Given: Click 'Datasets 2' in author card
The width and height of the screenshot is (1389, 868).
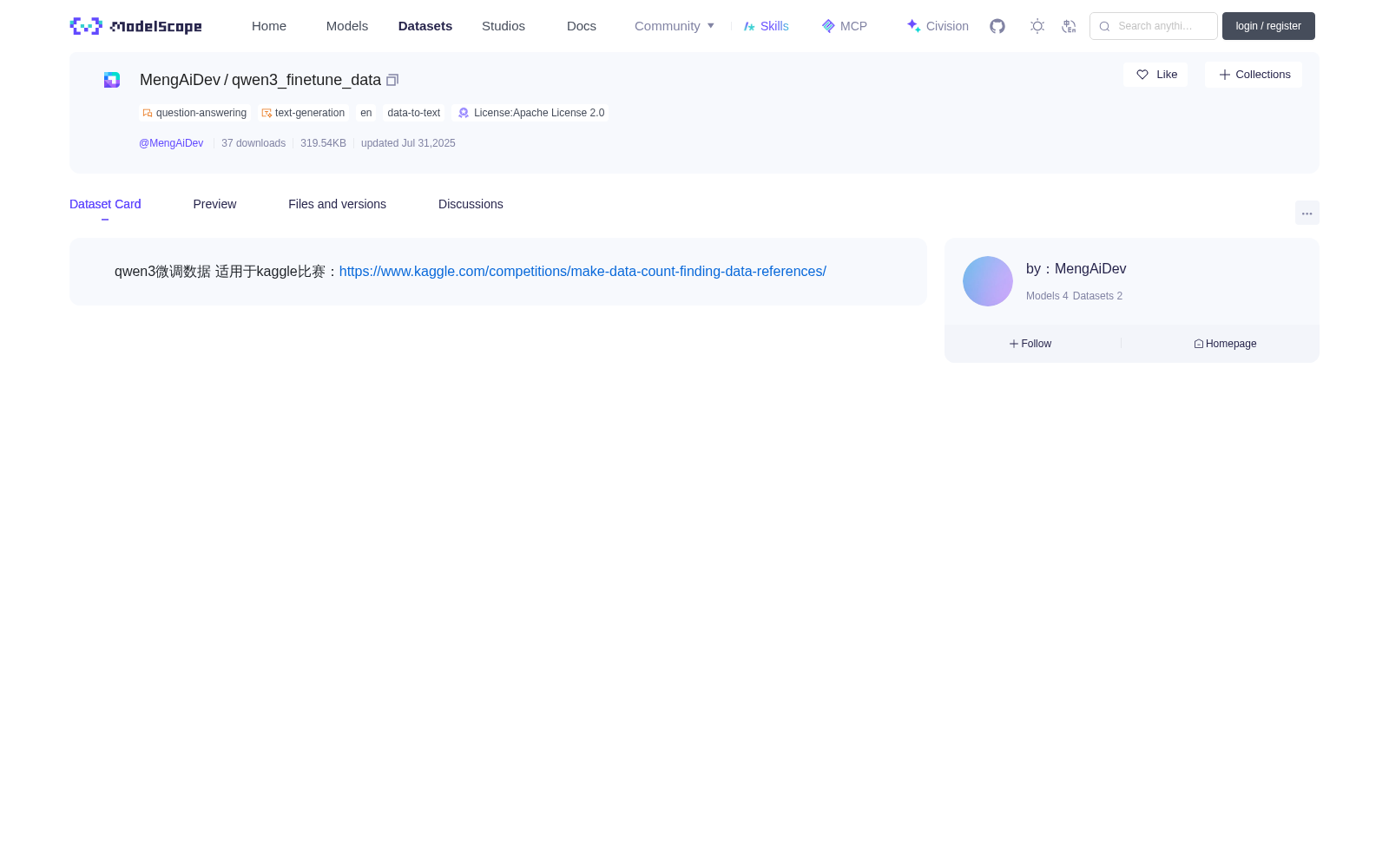Looking at the screenshot, I should [1097, 296].
